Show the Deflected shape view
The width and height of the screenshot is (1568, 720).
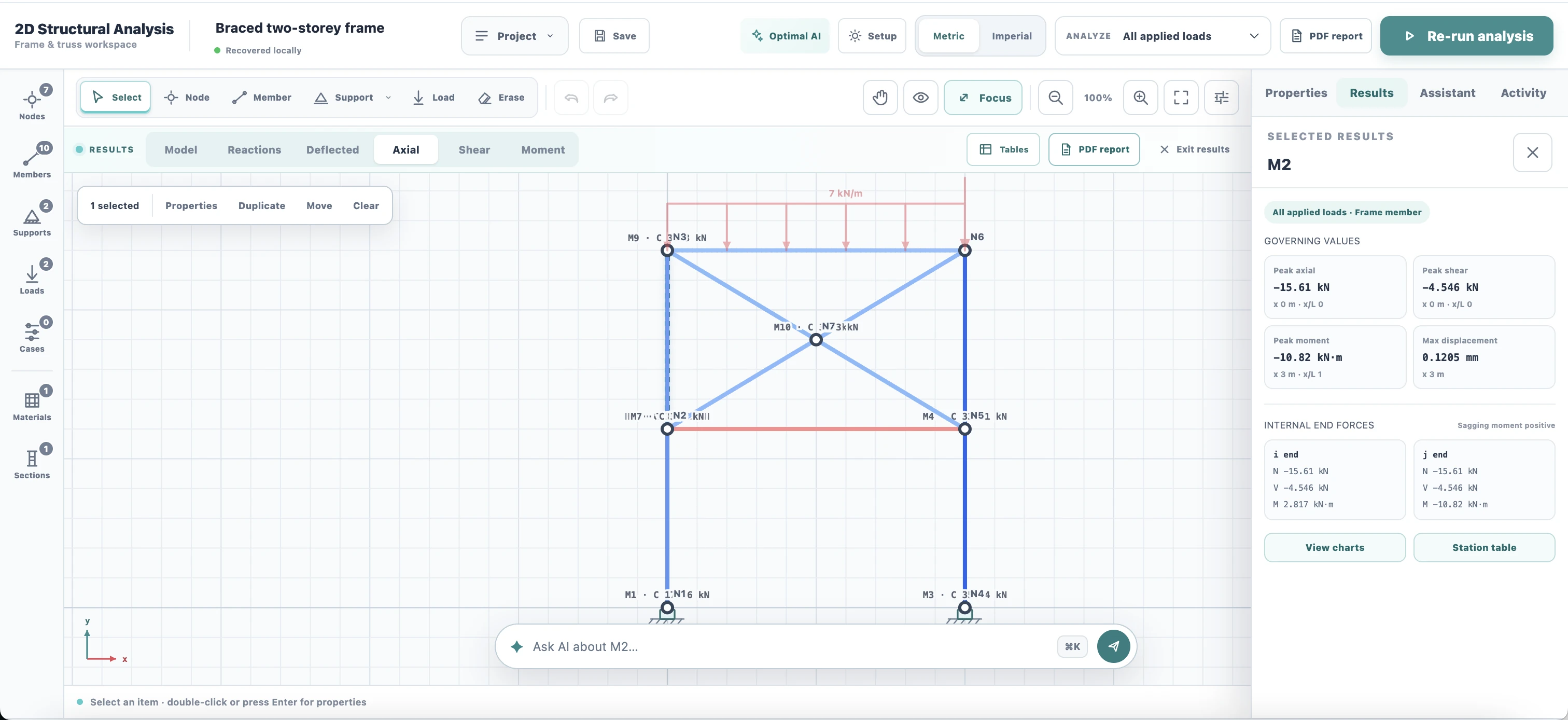pos(332,150)
